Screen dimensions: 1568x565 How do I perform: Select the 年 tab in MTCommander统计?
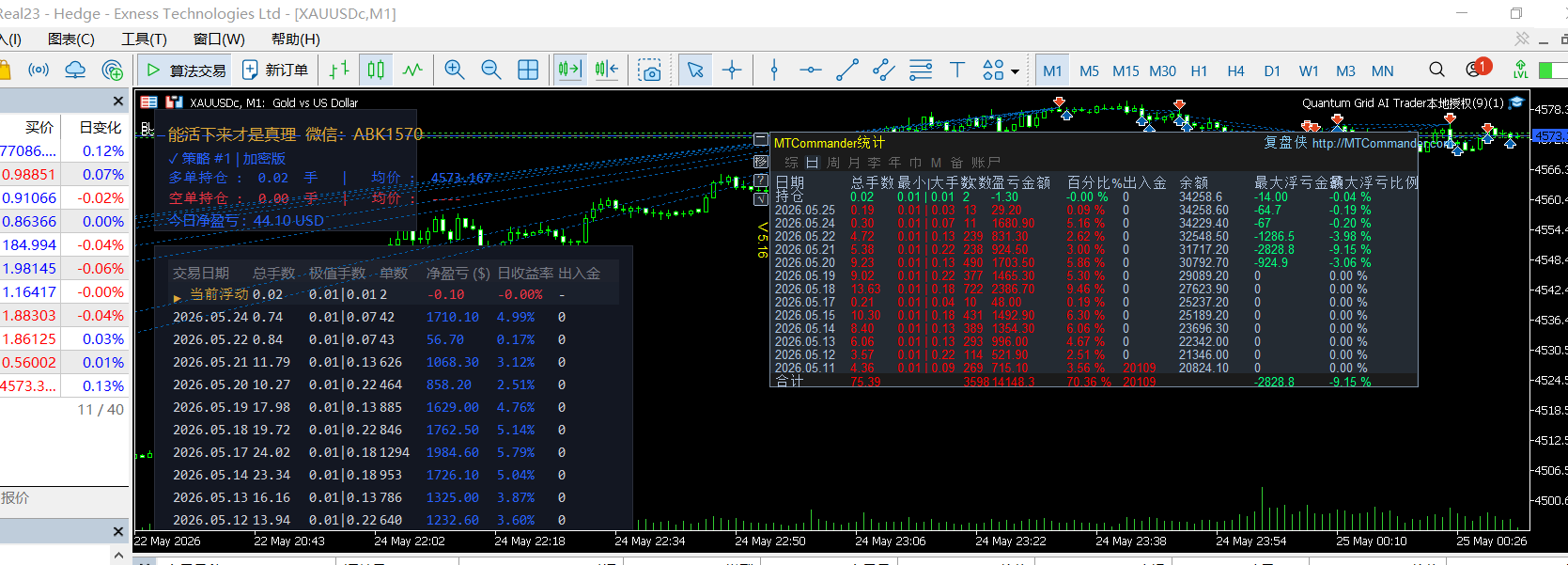click(x=894, y=162)
